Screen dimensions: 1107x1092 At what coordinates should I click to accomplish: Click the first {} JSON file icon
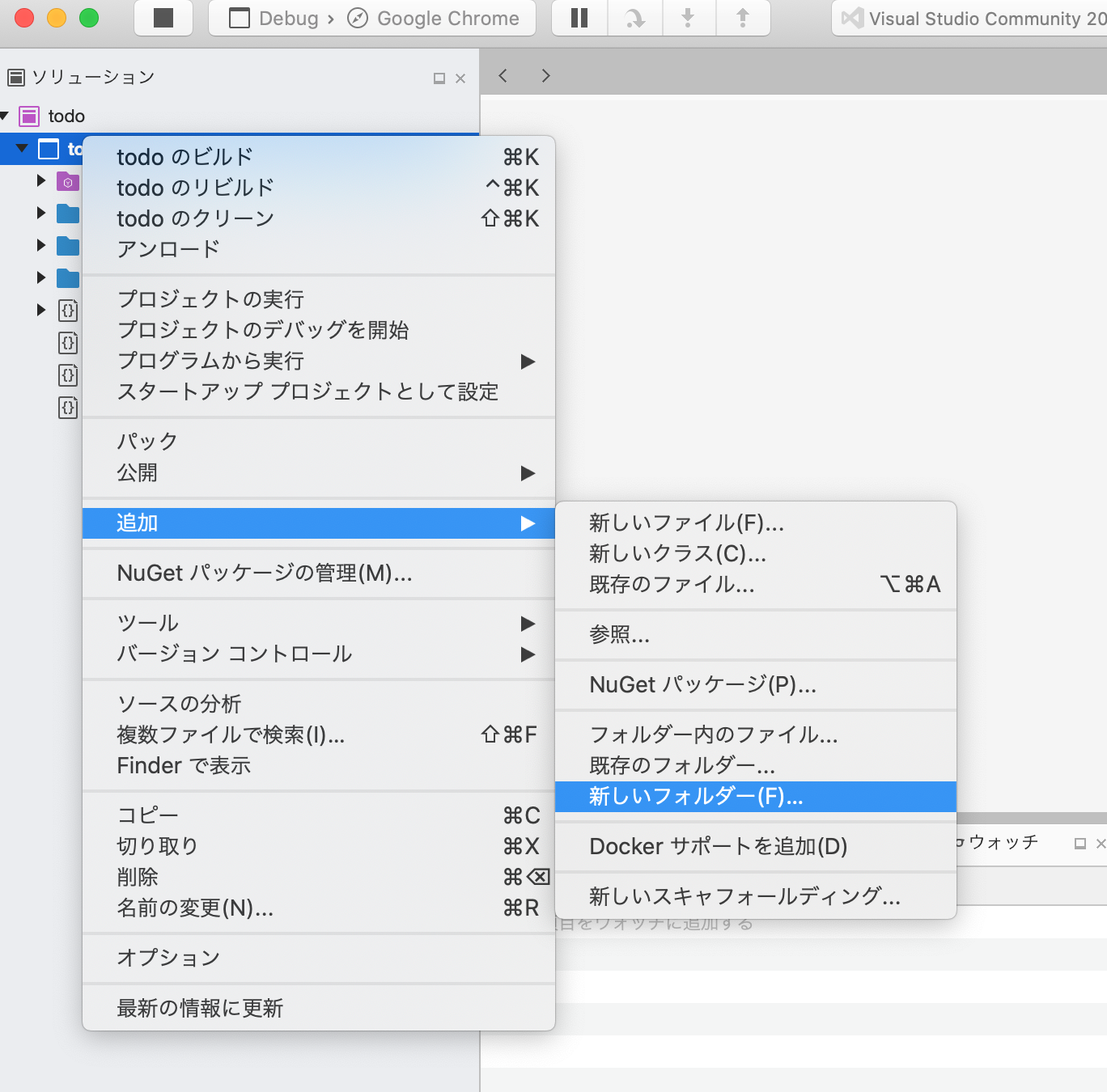click(69, 311)
